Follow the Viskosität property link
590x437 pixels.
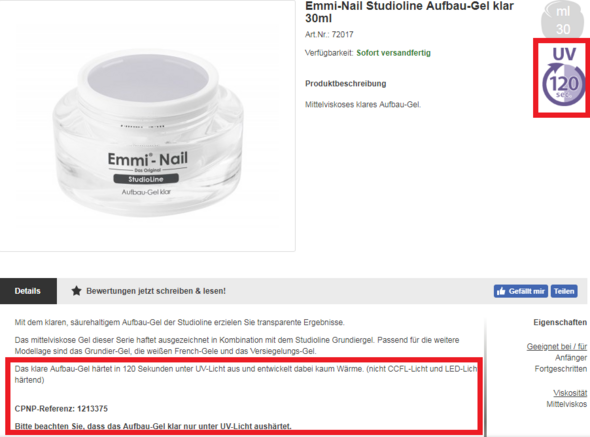pos(570,393)
